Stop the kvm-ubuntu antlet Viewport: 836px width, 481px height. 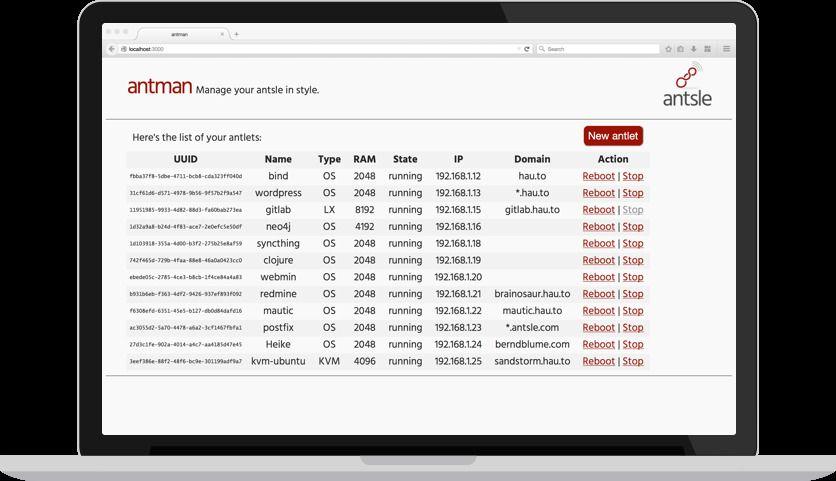point(633,361)
